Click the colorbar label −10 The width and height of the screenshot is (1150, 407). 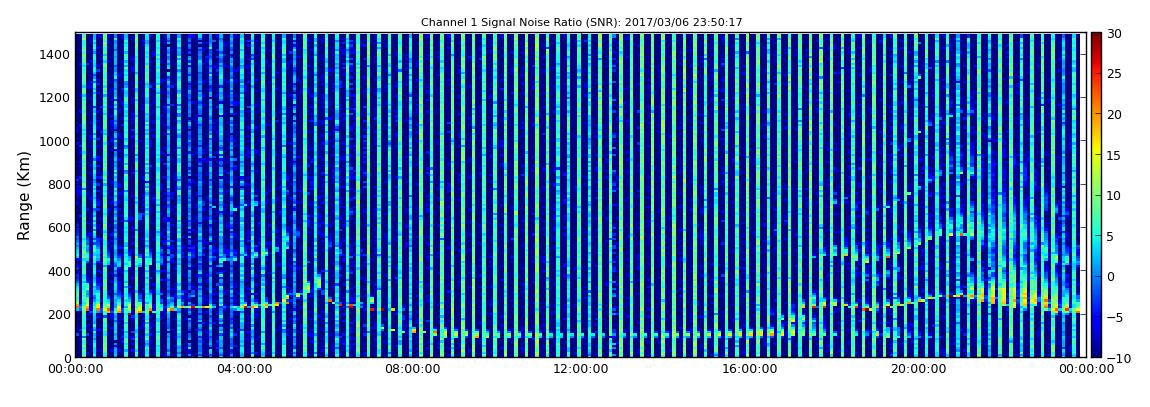(x=1117, y=358)
